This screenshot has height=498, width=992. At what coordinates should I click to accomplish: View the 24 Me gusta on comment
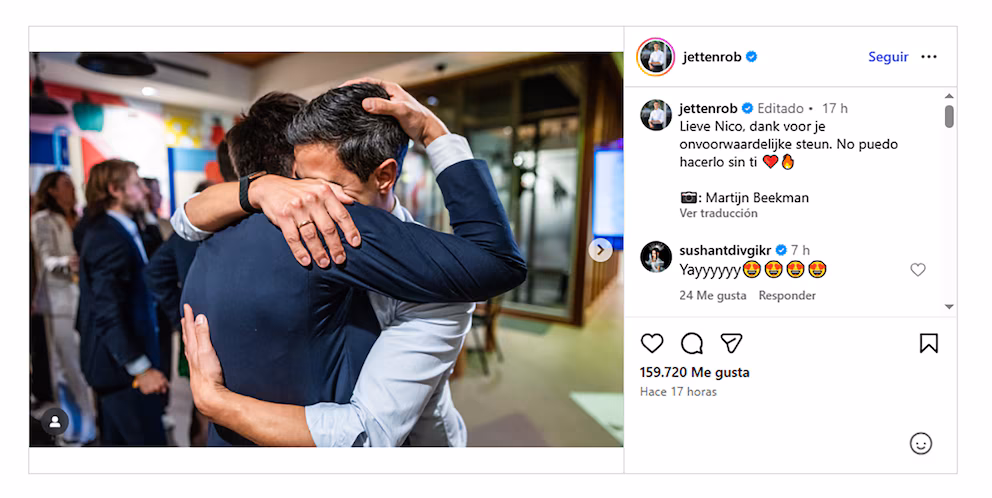712,296
